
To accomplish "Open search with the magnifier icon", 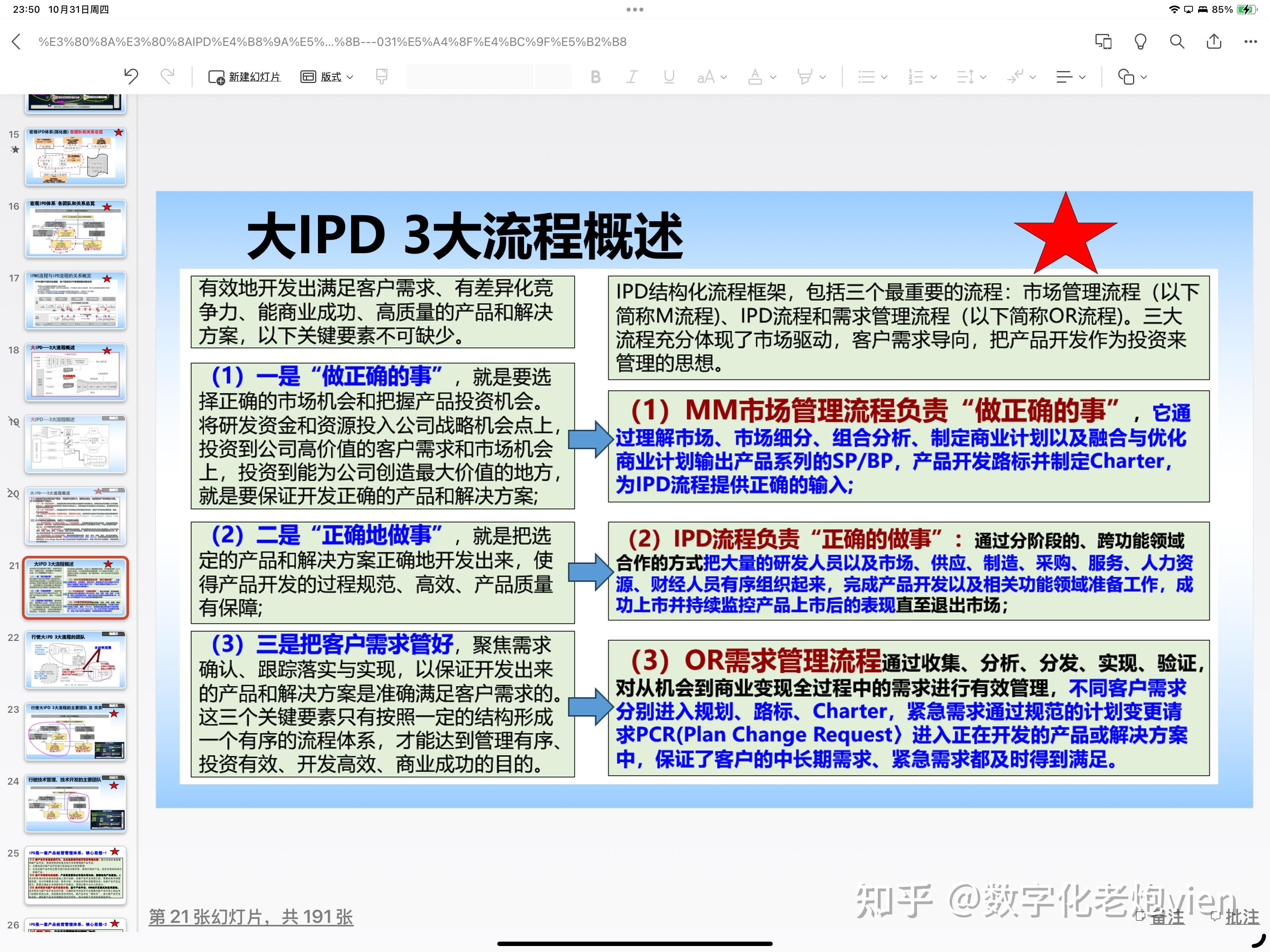I will (1177, 42).
